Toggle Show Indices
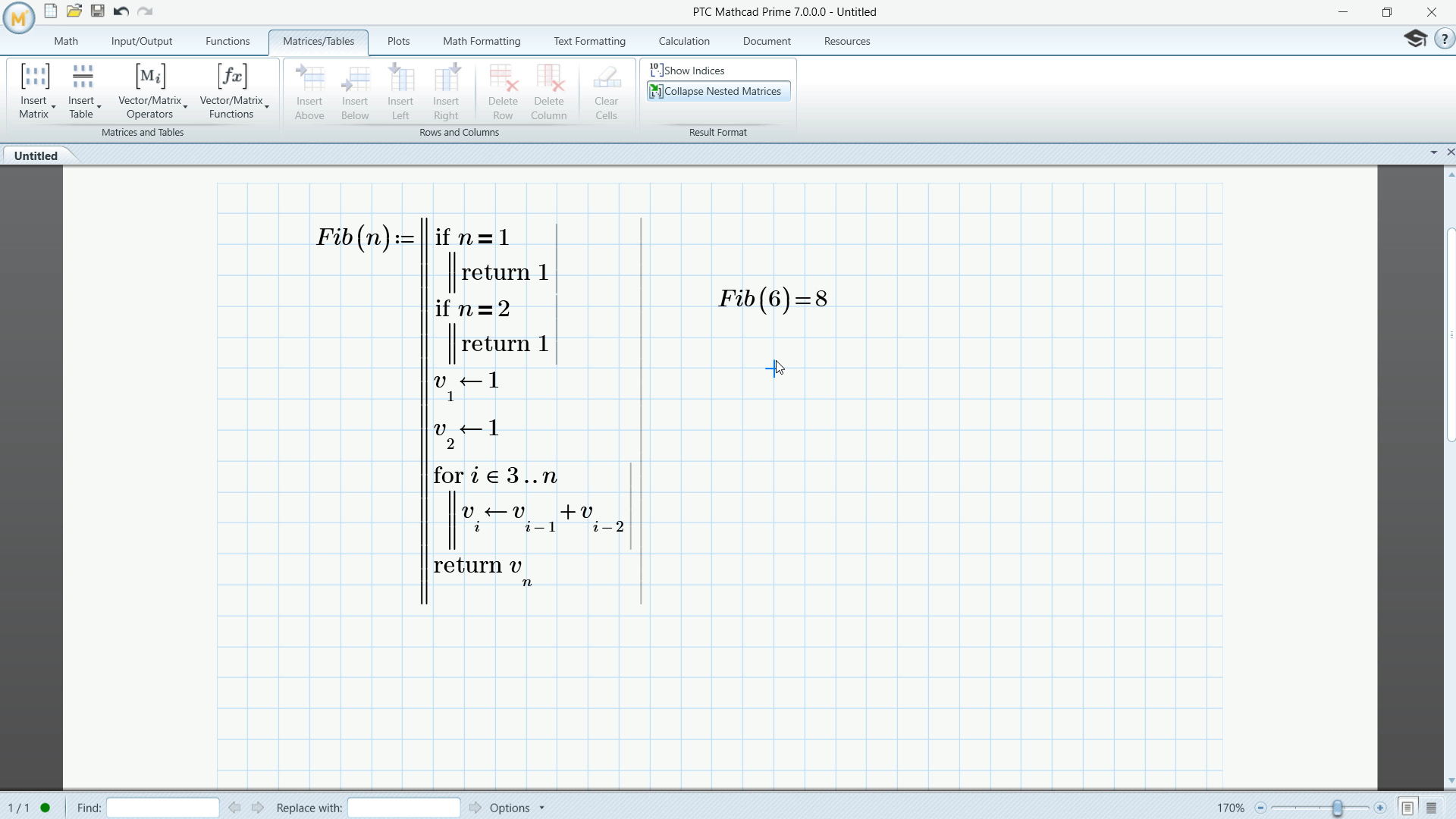 tap(688, 71)
